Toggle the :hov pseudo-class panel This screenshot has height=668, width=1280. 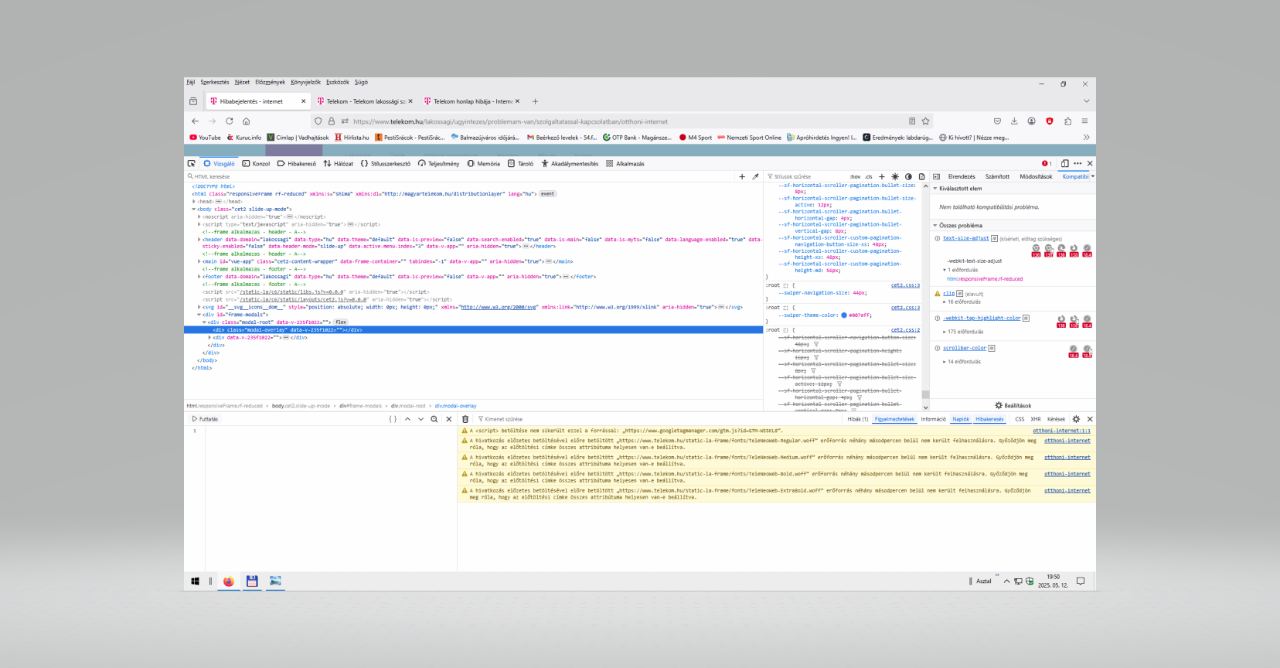point(855,176)
